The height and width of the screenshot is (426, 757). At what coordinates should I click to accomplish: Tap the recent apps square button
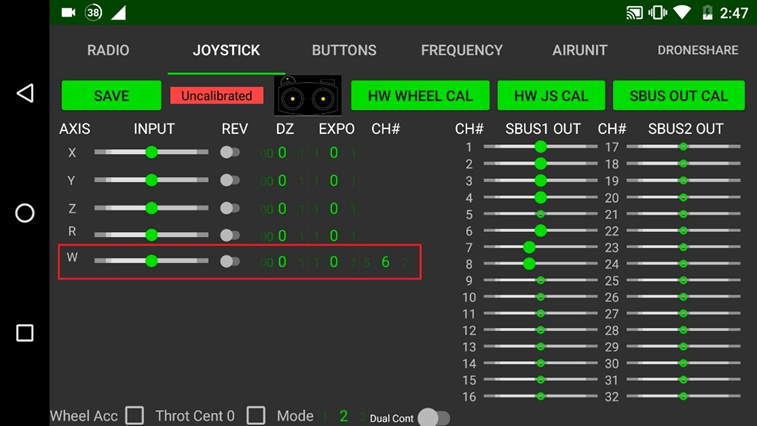[25, 333]
